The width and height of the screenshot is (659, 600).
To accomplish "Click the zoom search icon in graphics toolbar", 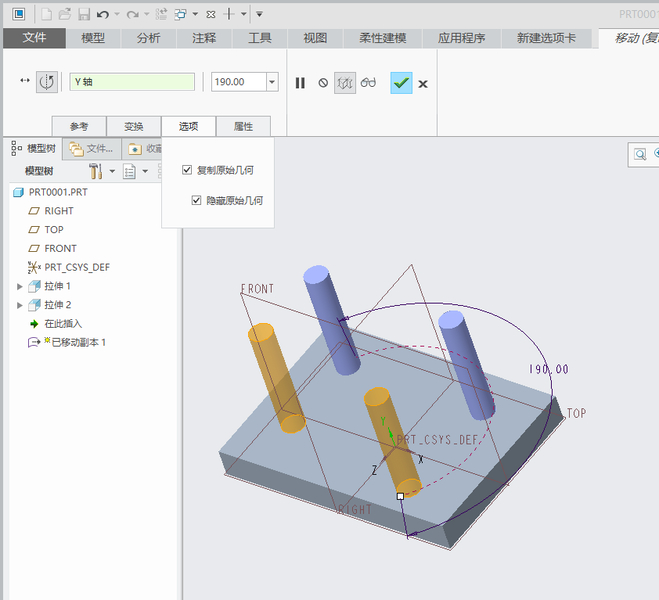I will tap(640, 154).
